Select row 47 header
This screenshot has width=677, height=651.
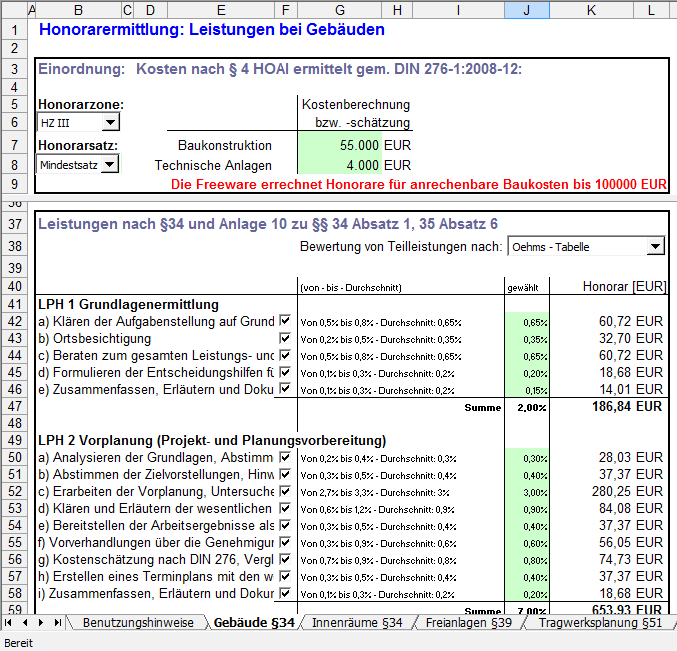[x=14, y=406]
